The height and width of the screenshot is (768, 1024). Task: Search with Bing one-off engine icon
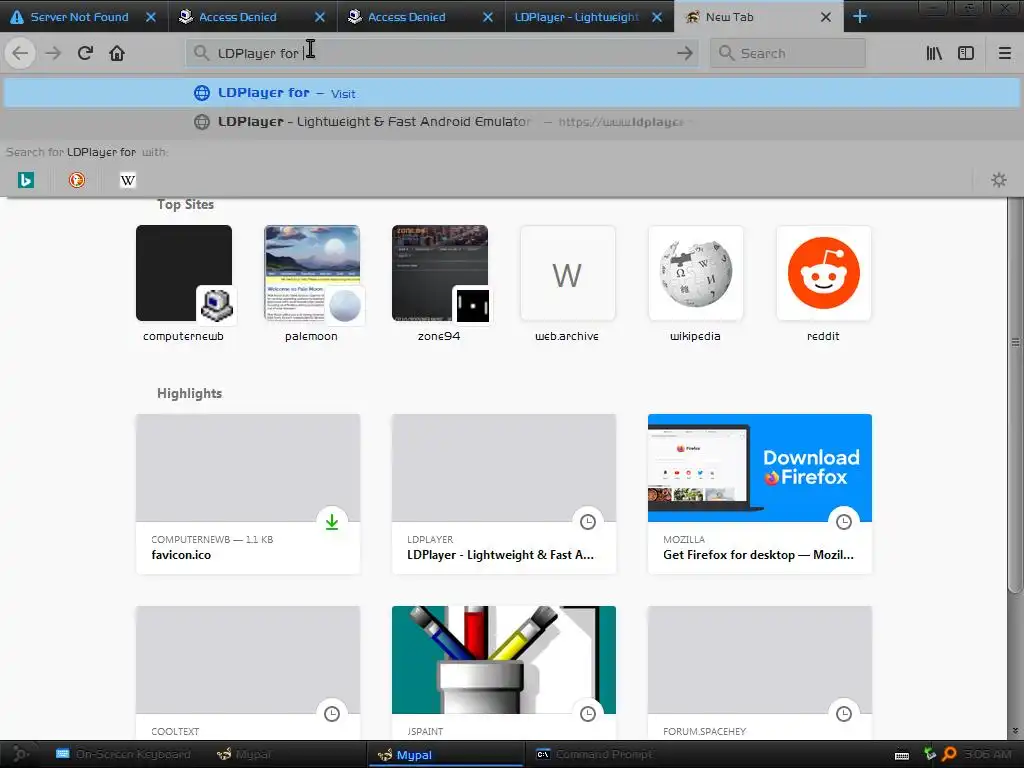pos(26,180)
